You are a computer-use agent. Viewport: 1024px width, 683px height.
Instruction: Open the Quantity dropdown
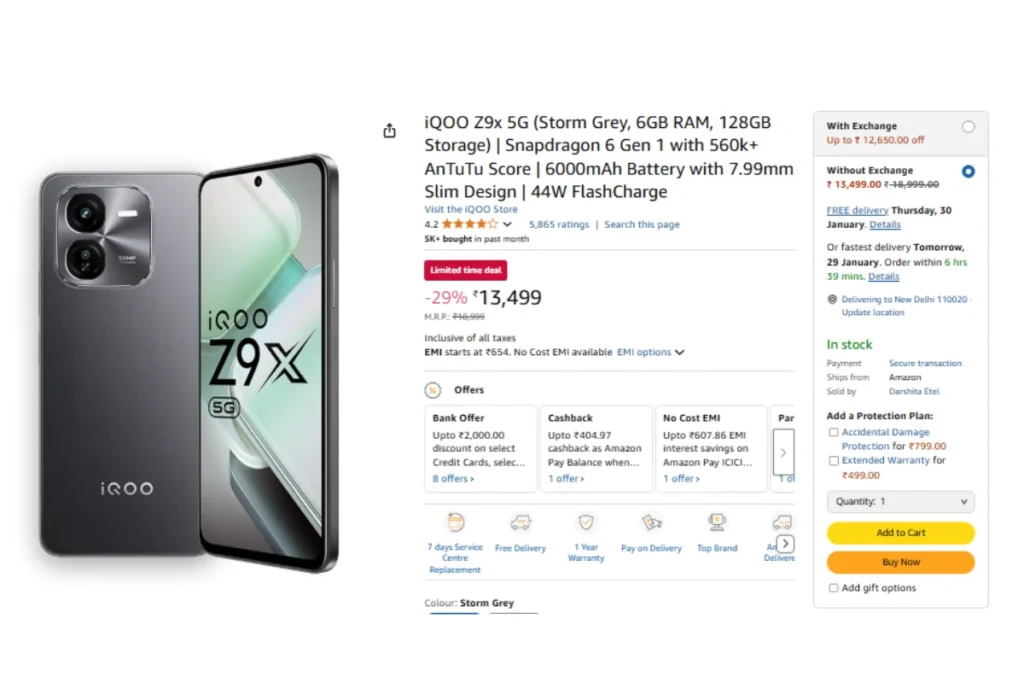coord(901,501)
